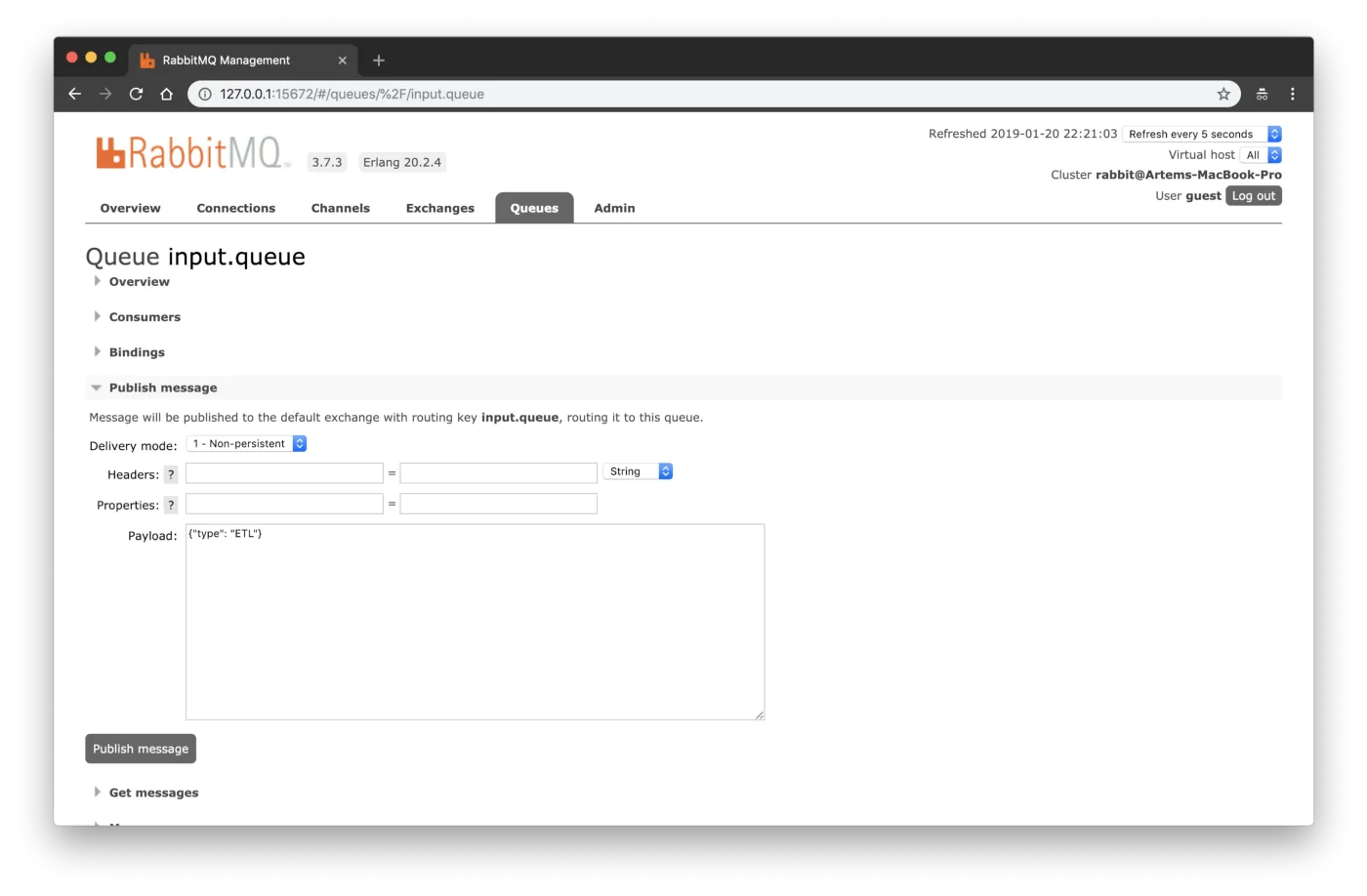Image resolution: width=1367 pixels, height=896 pixels.
Task: Click the Properties name input field
Action: (x=284, y=504)
